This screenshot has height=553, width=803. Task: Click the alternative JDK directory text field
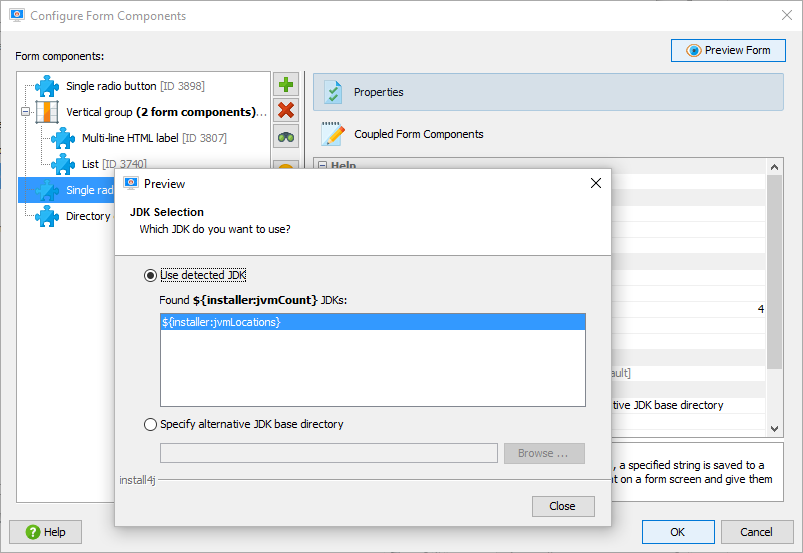(329, 453)
